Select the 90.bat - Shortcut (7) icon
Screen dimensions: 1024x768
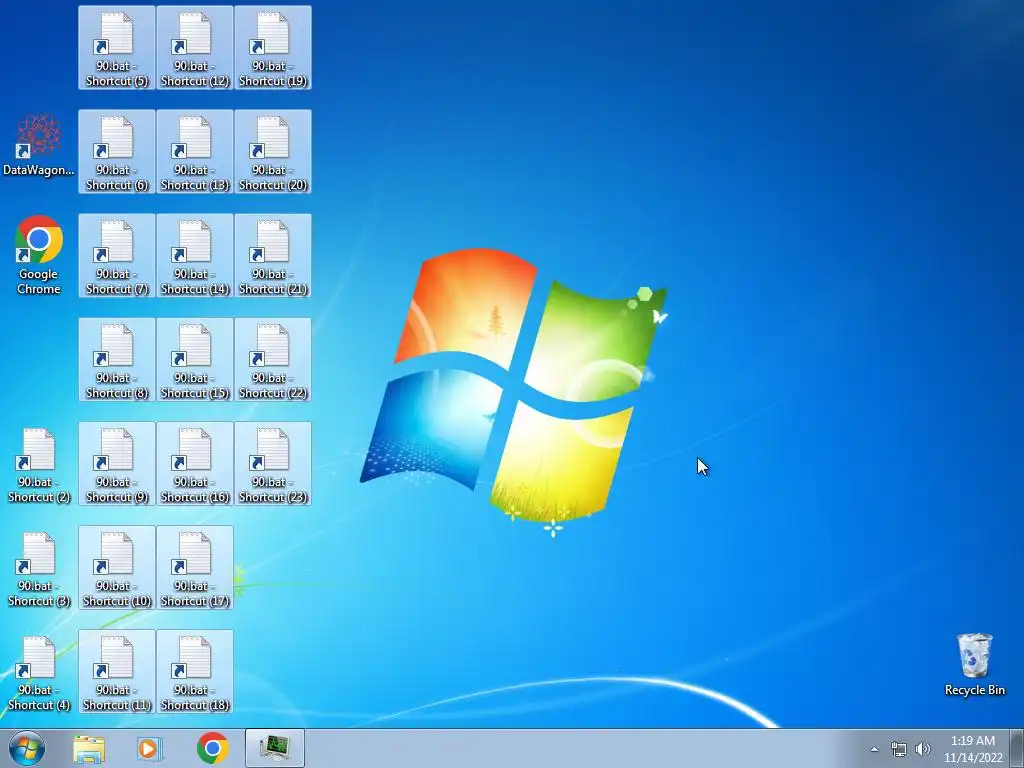pyautogui.click(x=117, y=255)
